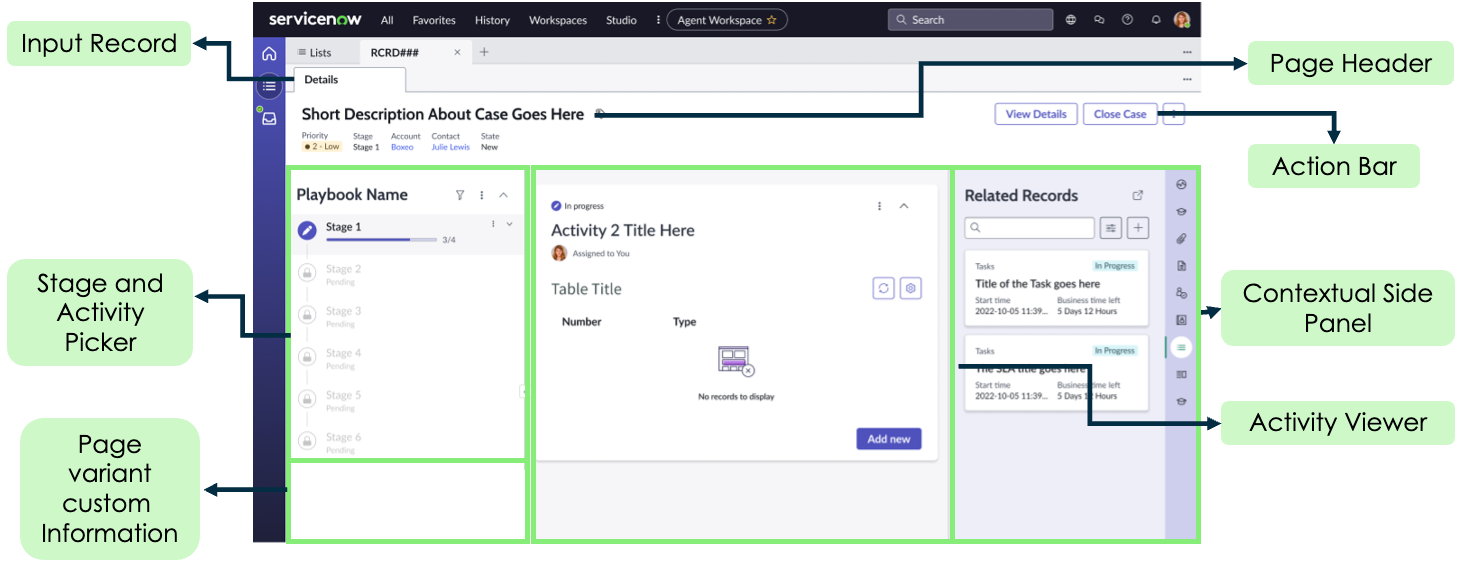Open the help question mark icon

pos(1127,20)
